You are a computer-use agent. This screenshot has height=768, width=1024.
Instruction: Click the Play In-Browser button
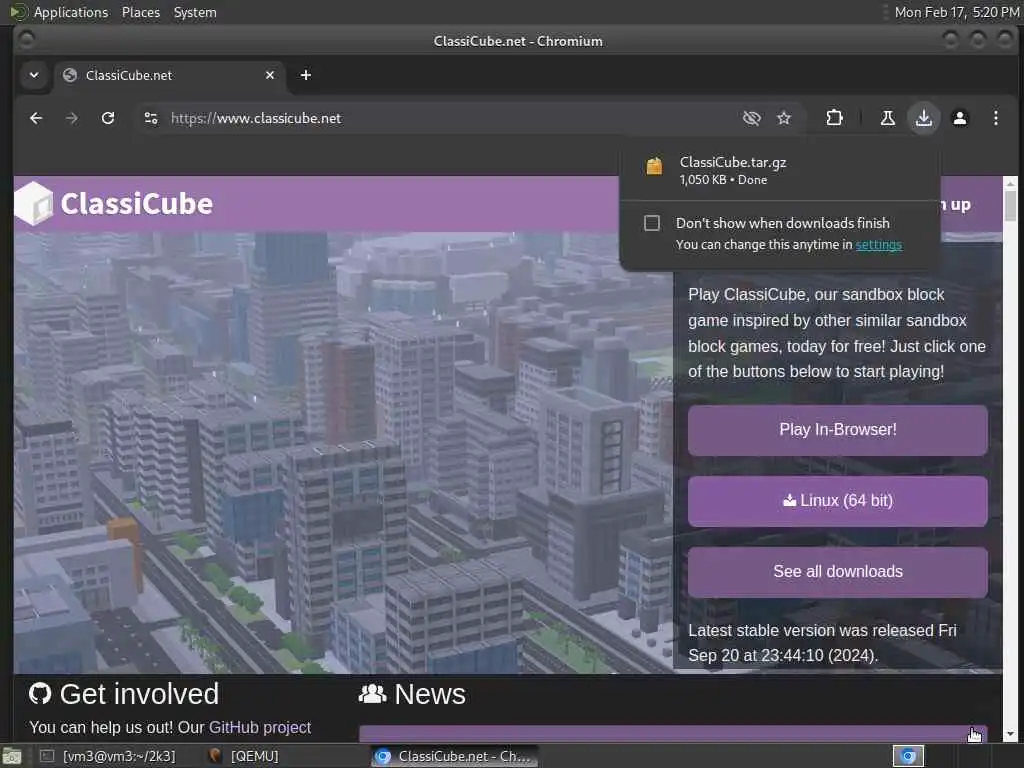tap(837, 430)
